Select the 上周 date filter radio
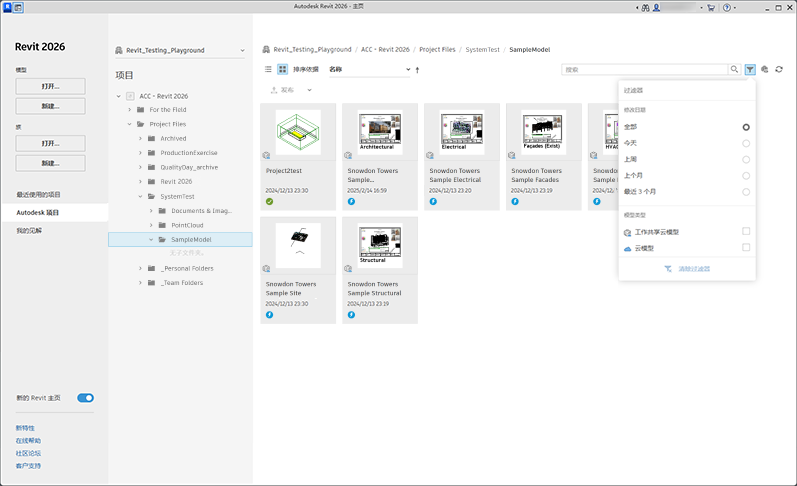Viewport: 797px width, 486px height. (746, 160)
